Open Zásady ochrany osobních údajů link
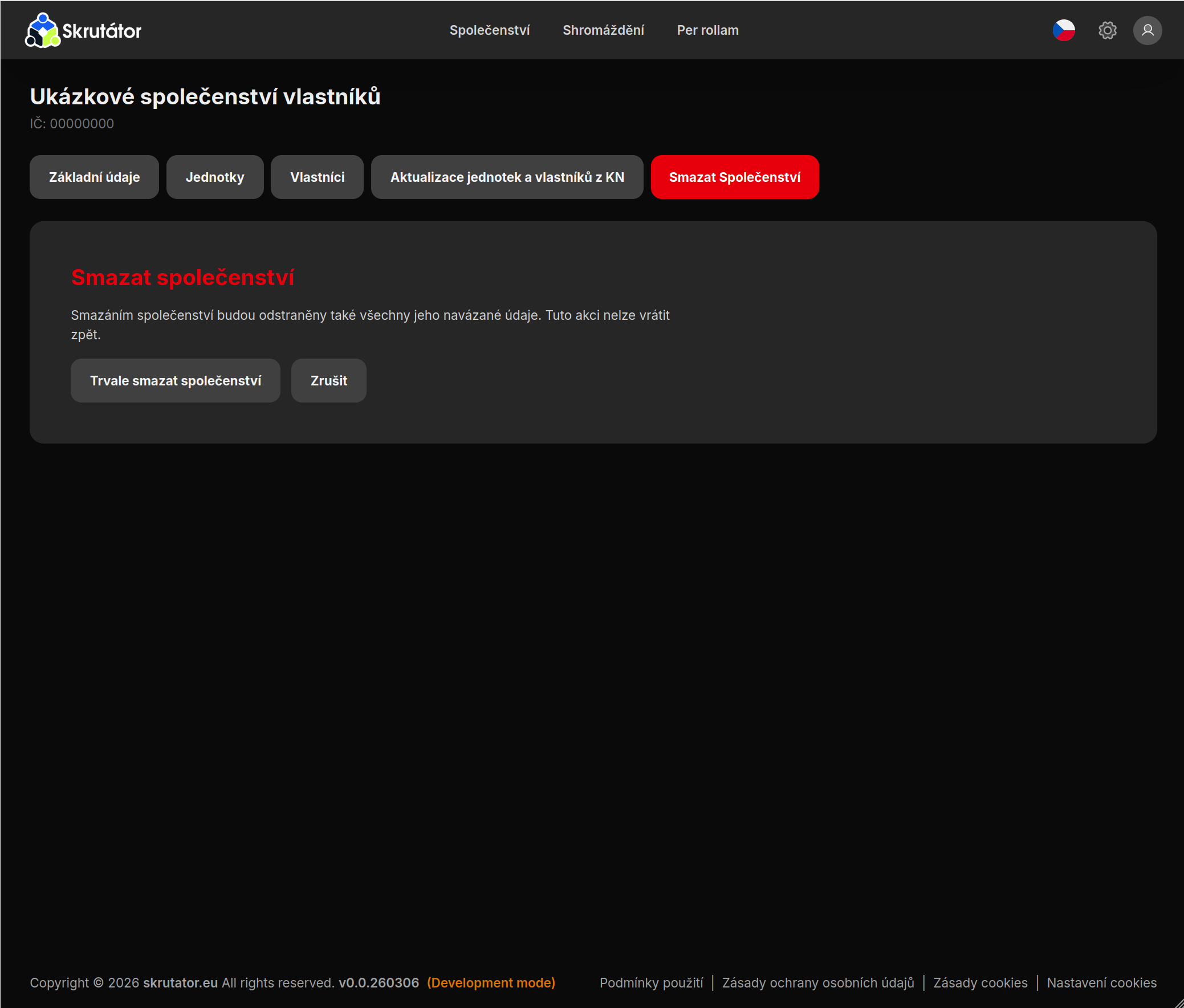This screenshot has height=1008, width=1184. (x=817, y=982)
